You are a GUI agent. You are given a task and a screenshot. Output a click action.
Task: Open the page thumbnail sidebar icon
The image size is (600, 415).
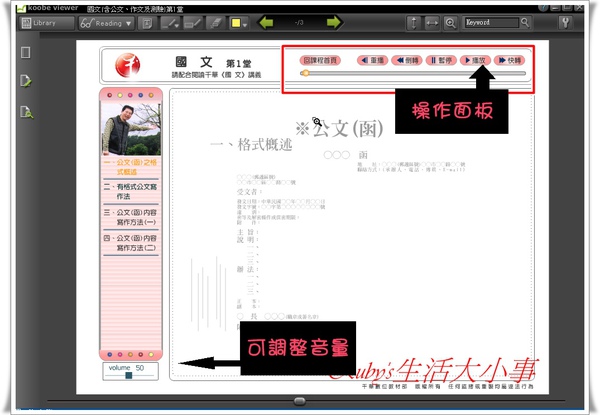pyautogui.click(x=26, y=52)
